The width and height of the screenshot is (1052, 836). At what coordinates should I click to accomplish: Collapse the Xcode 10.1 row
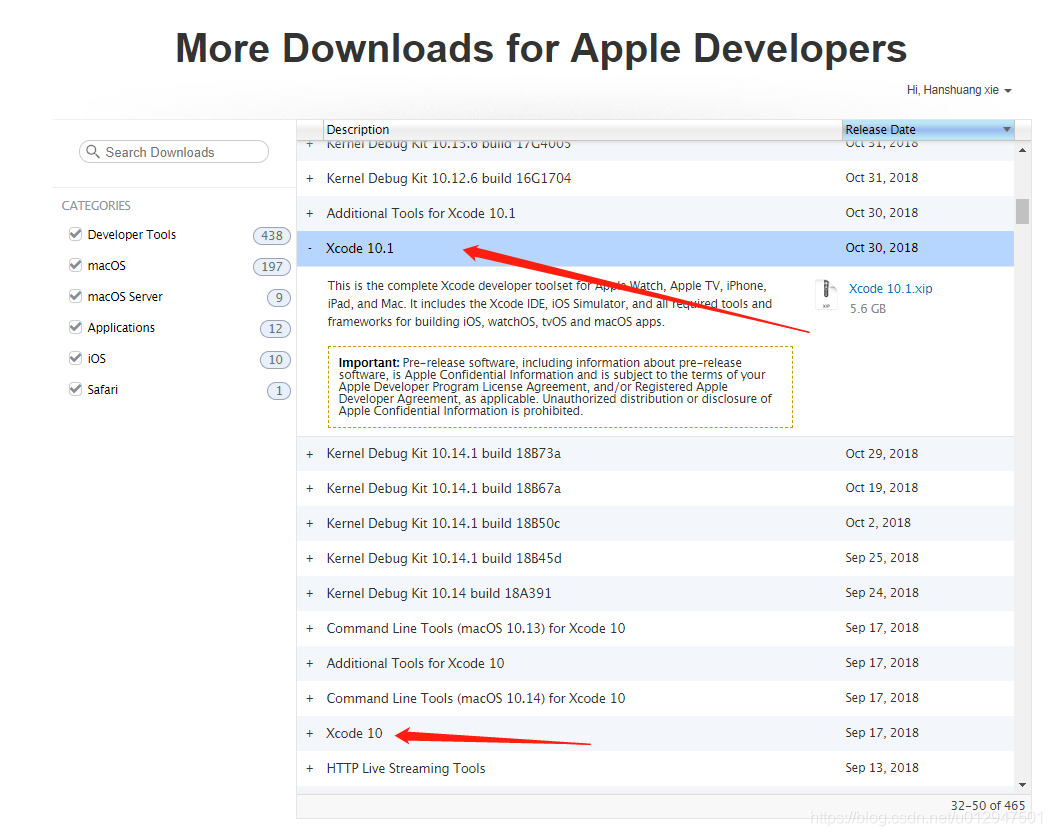(x=309, y=248)
